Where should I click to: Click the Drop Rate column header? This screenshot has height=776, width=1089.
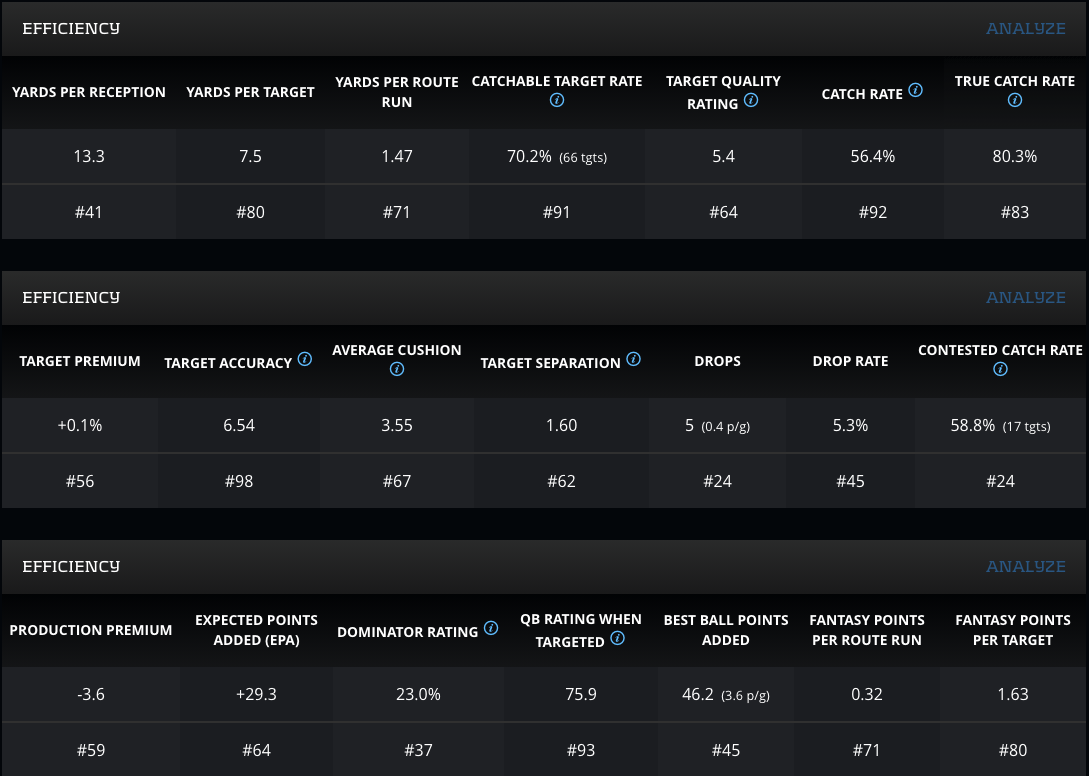pos(850,361)
